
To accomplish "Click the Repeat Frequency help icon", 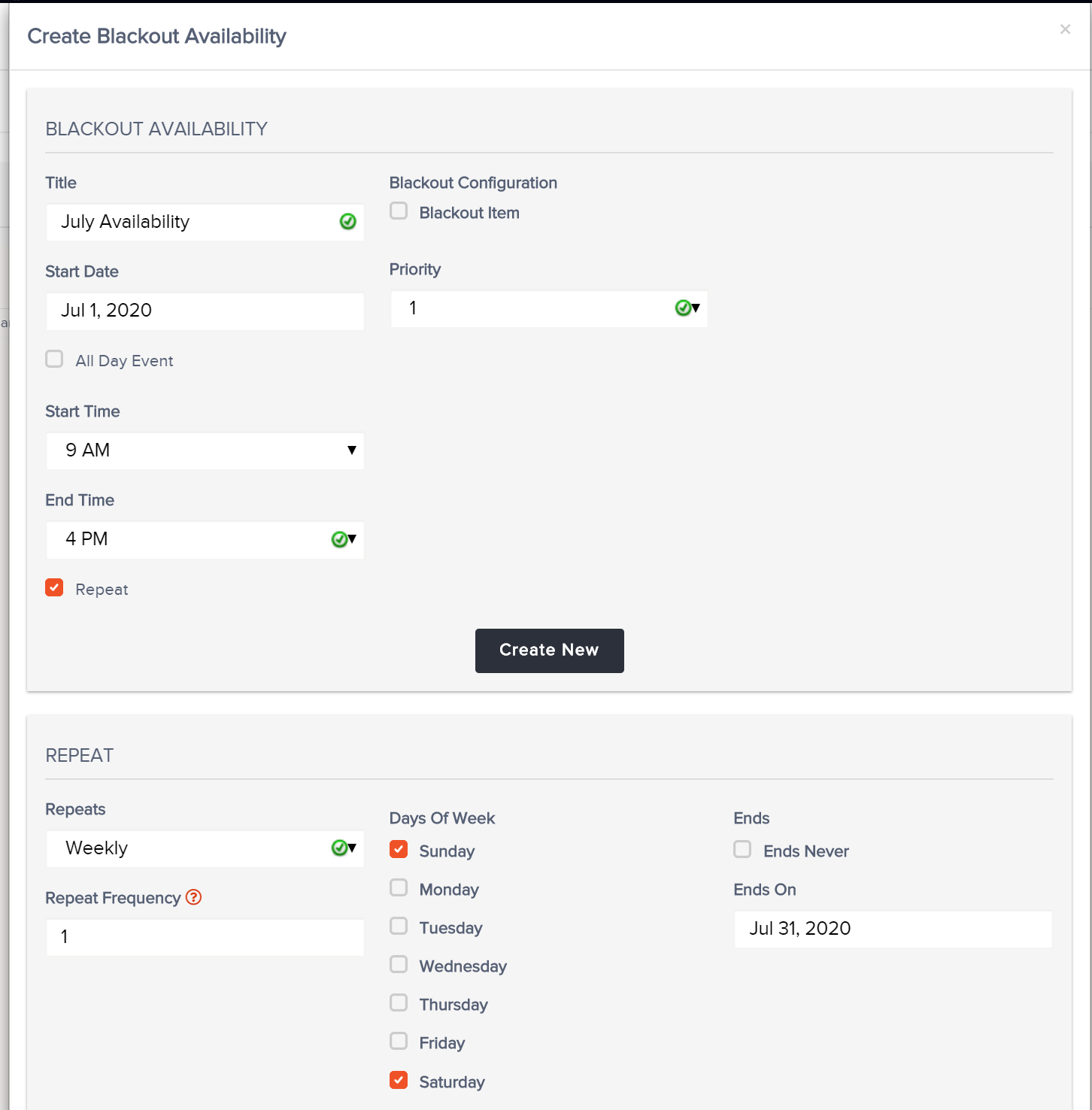I will [x=193, y=897].
